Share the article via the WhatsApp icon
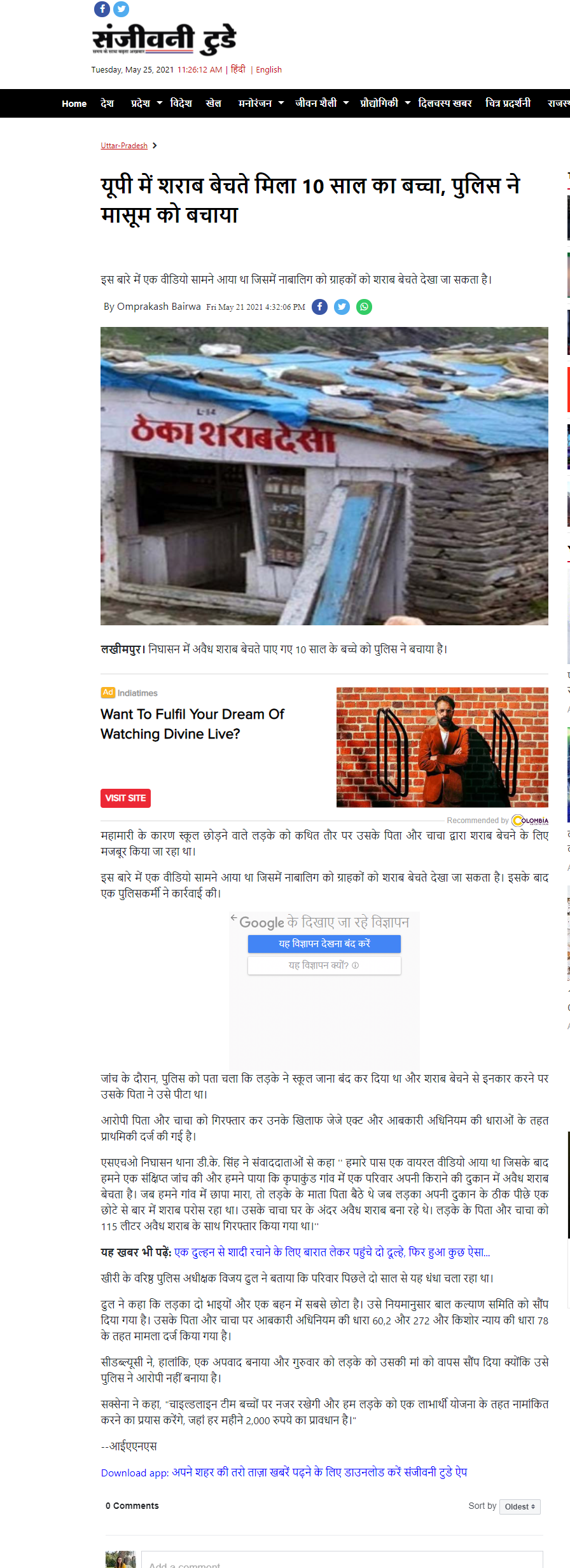570x1568 pixels. [365, 307]
